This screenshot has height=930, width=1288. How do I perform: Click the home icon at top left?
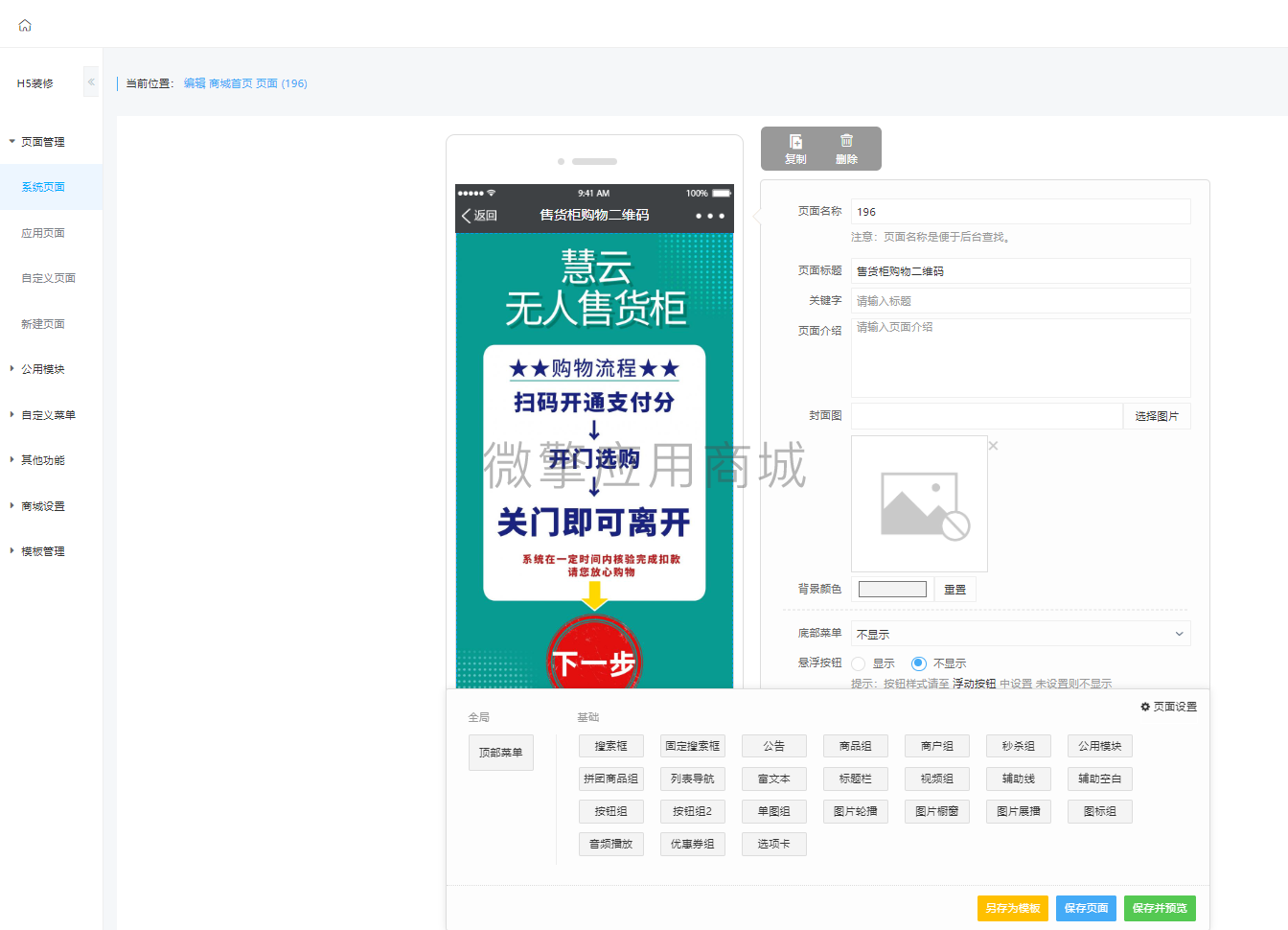click(x=25, y=25)
